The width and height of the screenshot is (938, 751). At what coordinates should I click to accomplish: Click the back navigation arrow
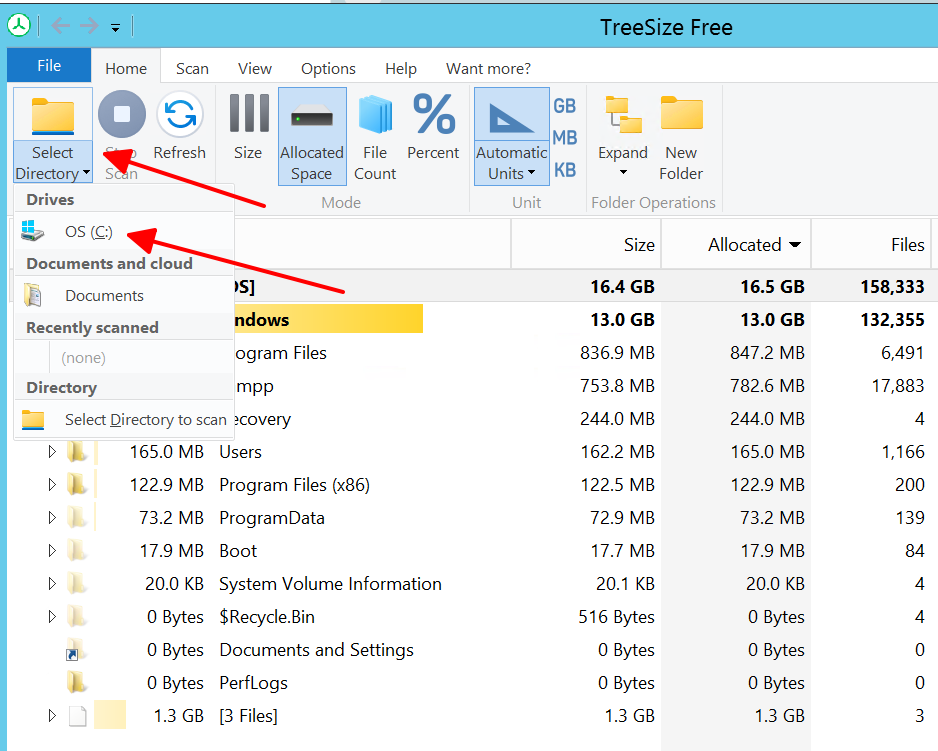[x=60, y=26]
